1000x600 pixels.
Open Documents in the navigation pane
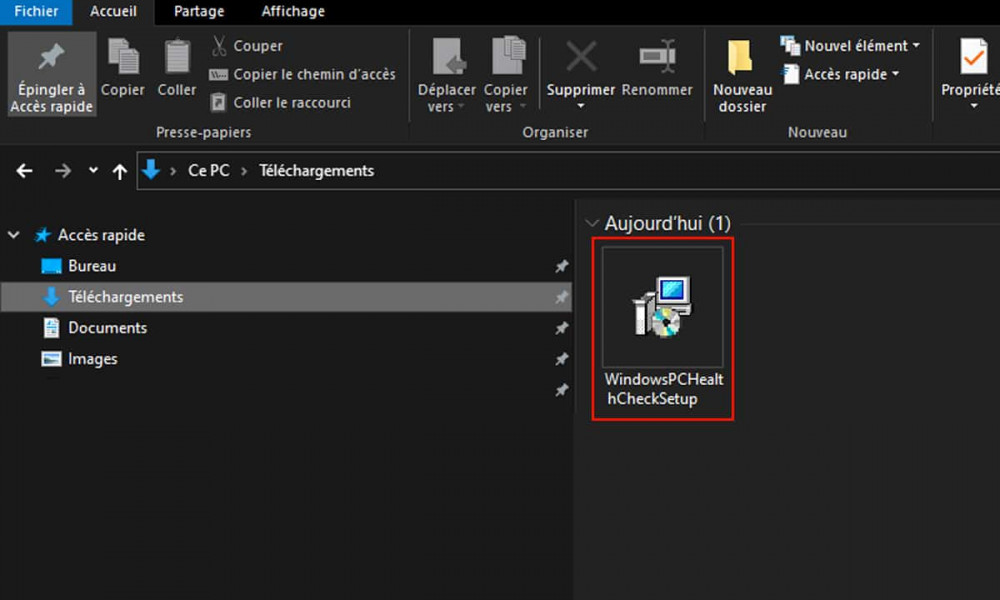coord(107,328)
